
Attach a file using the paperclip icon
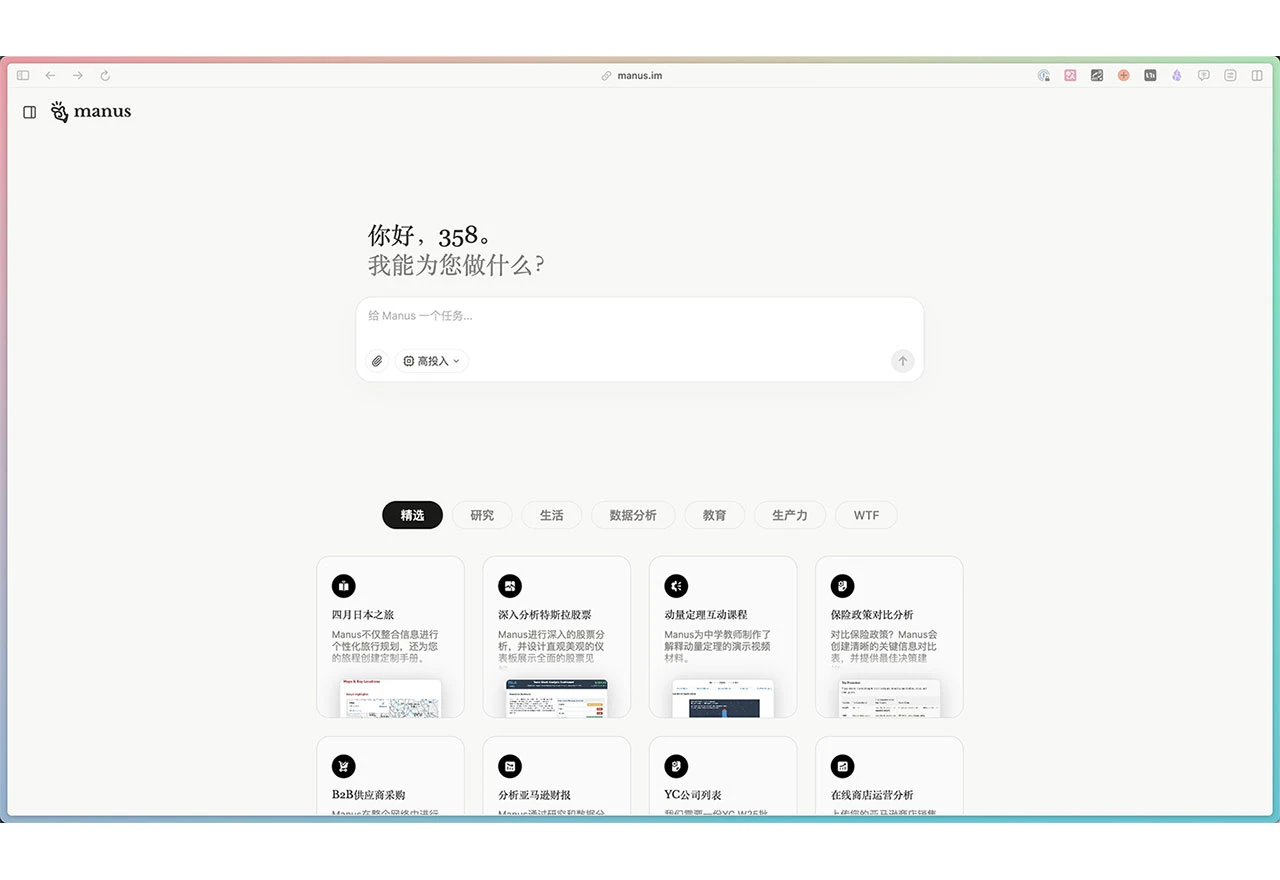pos(377,361)
